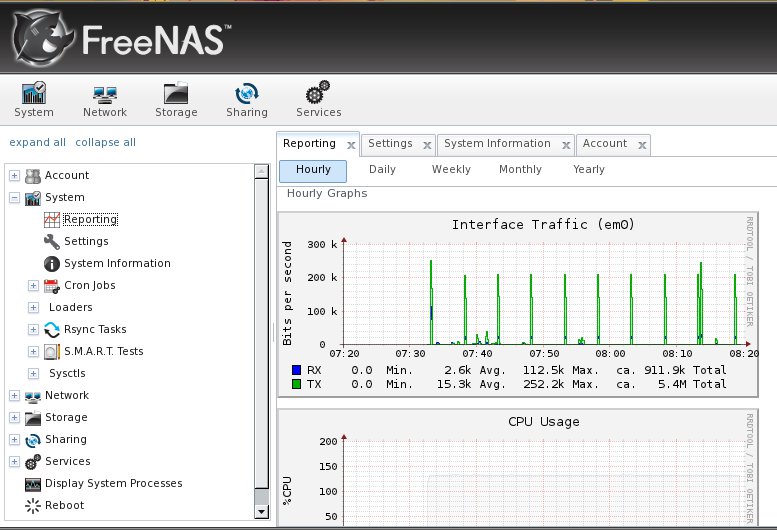Image resolution: width=777 pixels, height=530 pixels.
Task: Open the Services toolbar icon
Action: (318, 100)
